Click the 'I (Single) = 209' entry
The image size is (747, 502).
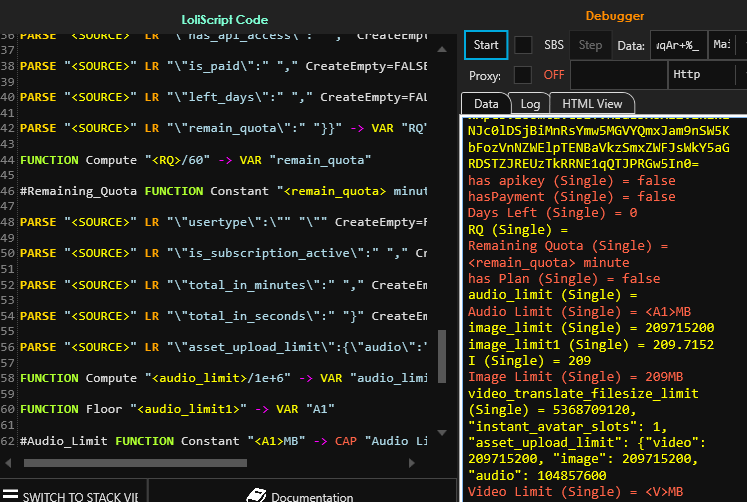pos(529,361)
